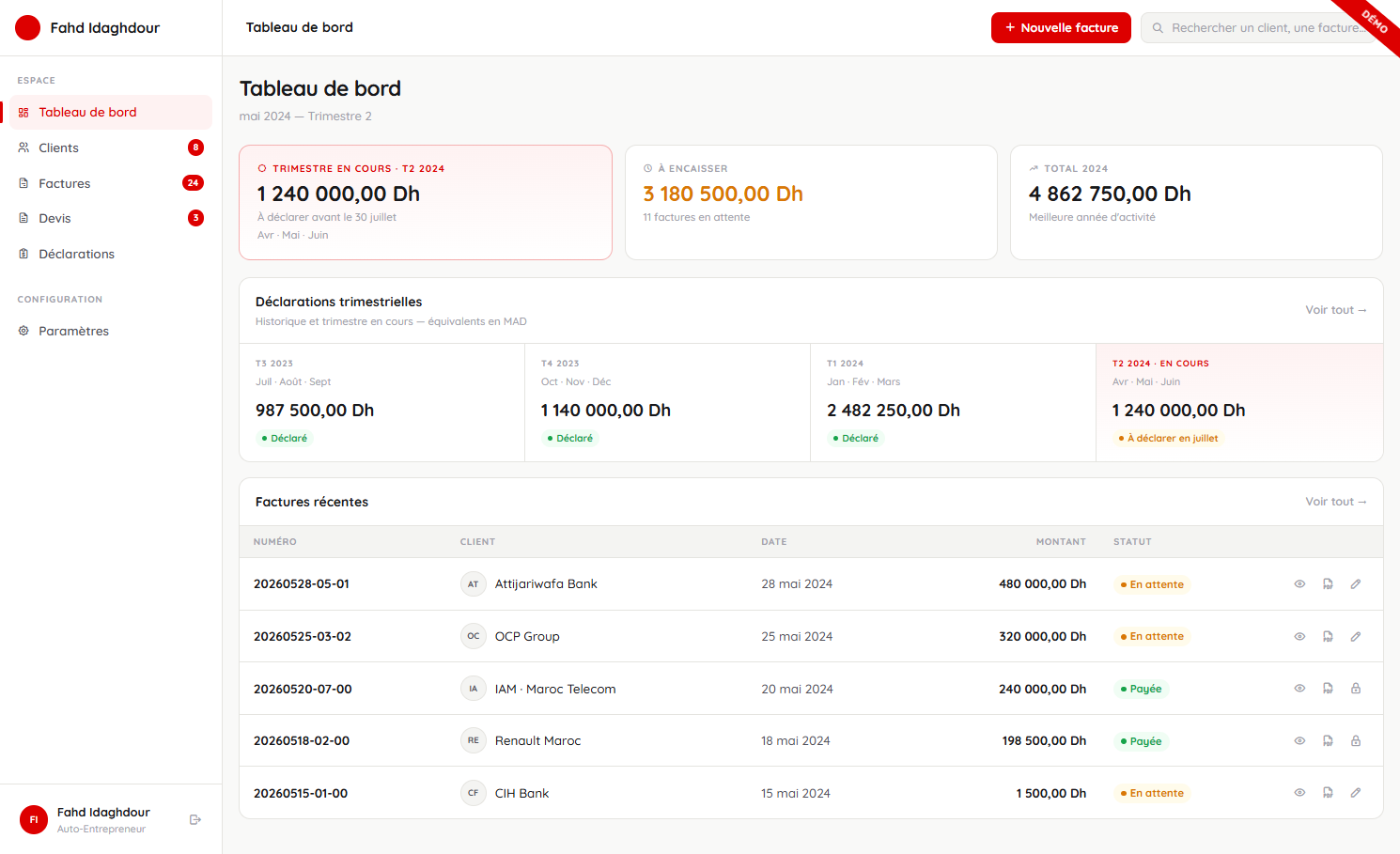View the IAM Maroc Telecom invoice
1400x854 pixels.
(1299, 689)
